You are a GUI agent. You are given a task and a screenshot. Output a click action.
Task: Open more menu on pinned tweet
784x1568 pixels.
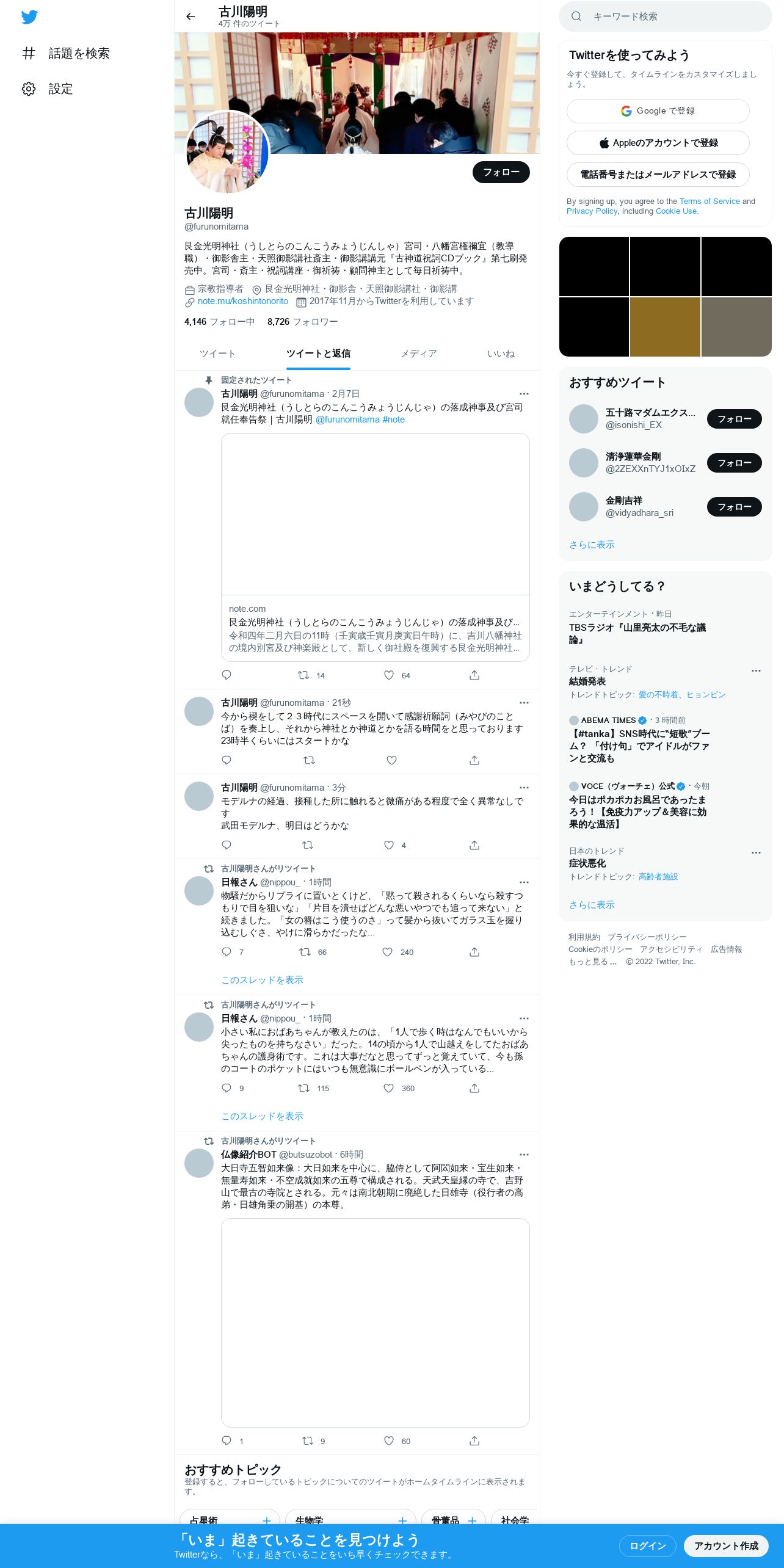pyautogui.click(x=524, y=394)
